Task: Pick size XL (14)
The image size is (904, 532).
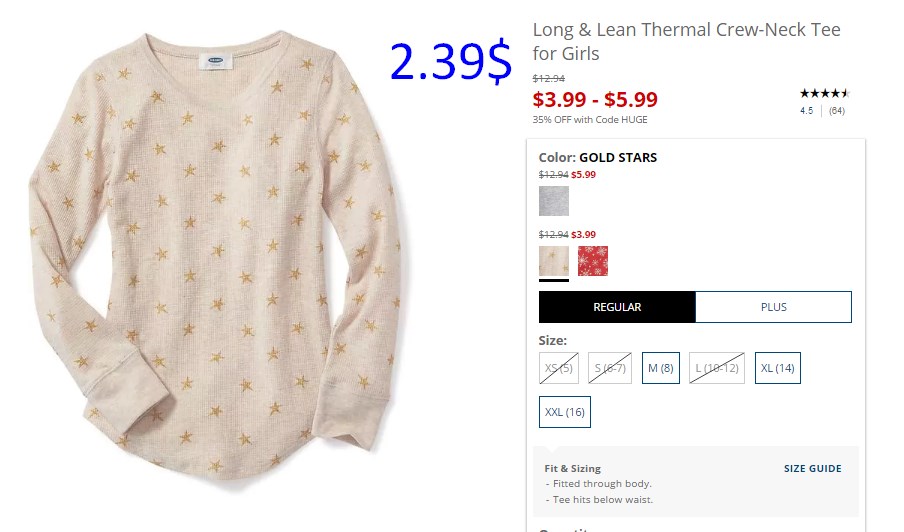Action: [778, 368]
